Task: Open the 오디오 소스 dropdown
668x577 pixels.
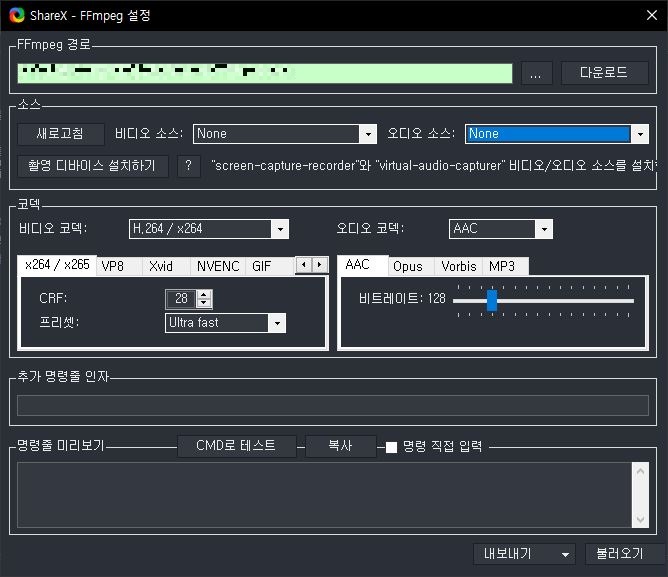Action: [557, 134]
